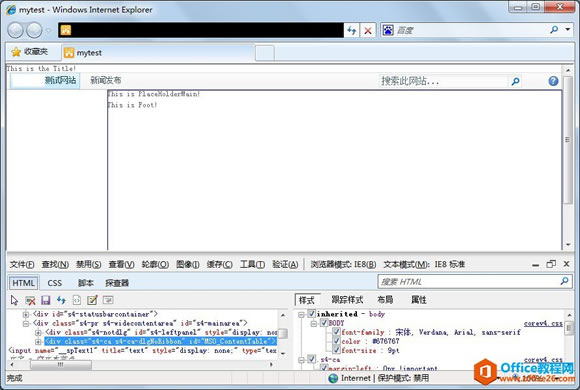Save HTML with the floppy disk icon
This screenshot has width=580, height=390.
click(x=45, y=300)
